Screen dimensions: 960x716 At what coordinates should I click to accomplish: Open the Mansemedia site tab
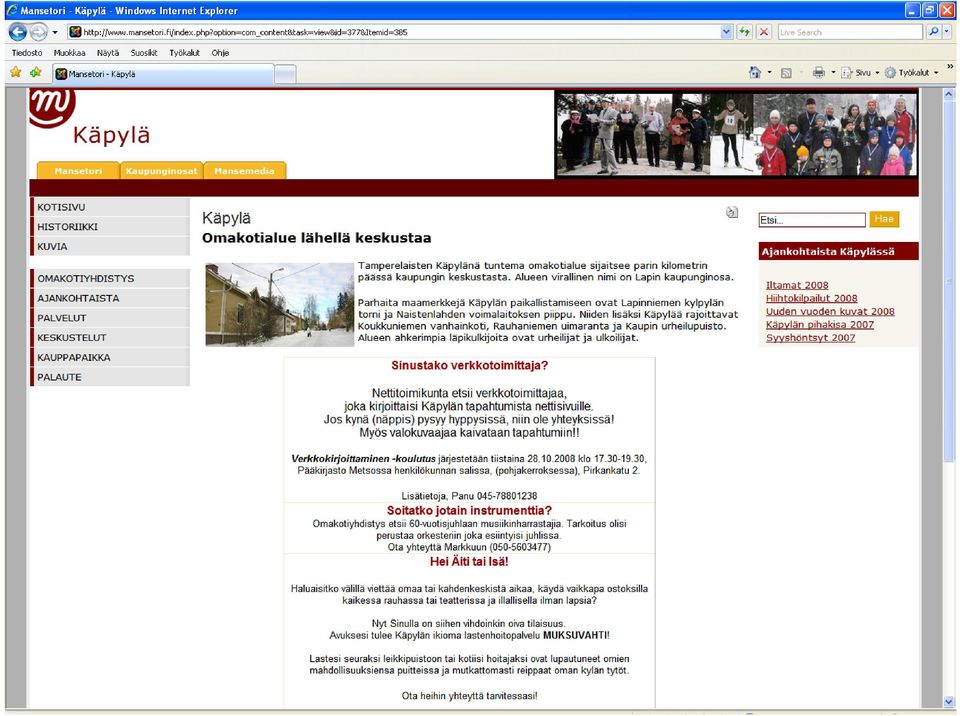244,171
